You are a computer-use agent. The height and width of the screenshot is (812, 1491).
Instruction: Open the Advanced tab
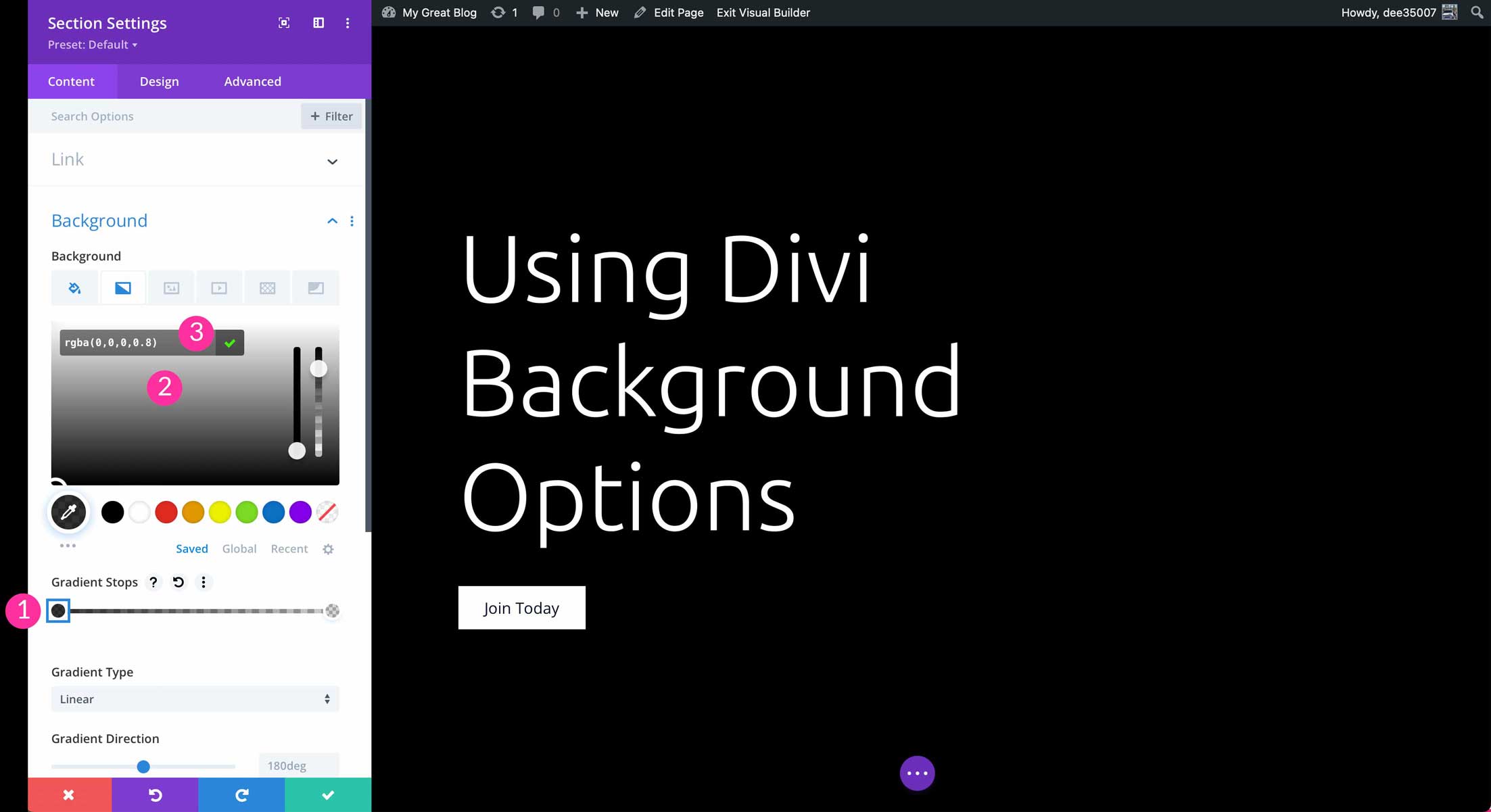(x=252, y=81)
